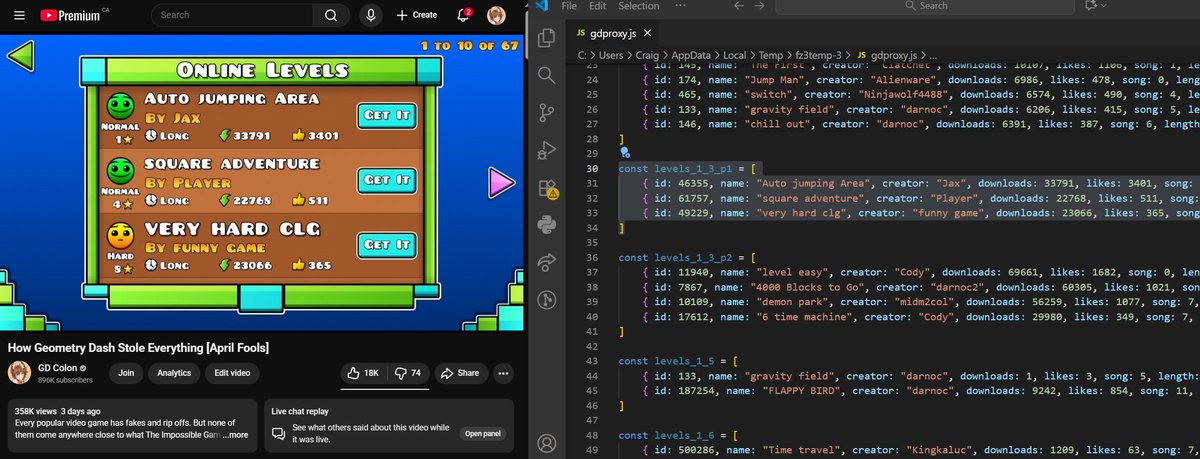This screenshot has height=459, width=1200.
Task: Open the overflow ... menu in the VS Code menu bar
Action: [682, 6]
